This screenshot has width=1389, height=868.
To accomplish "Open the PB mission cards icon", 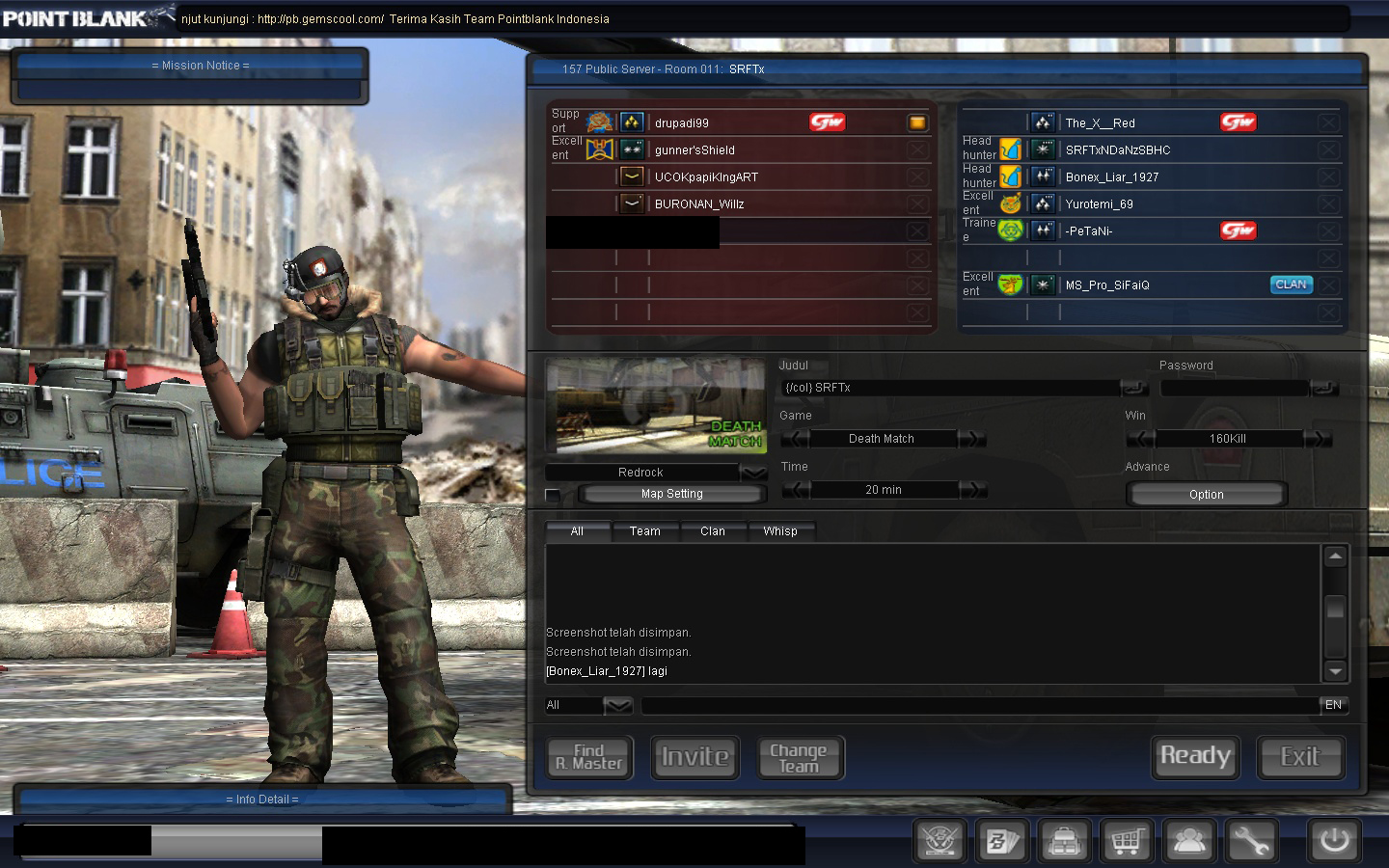I will click(x=1000, y=841).
